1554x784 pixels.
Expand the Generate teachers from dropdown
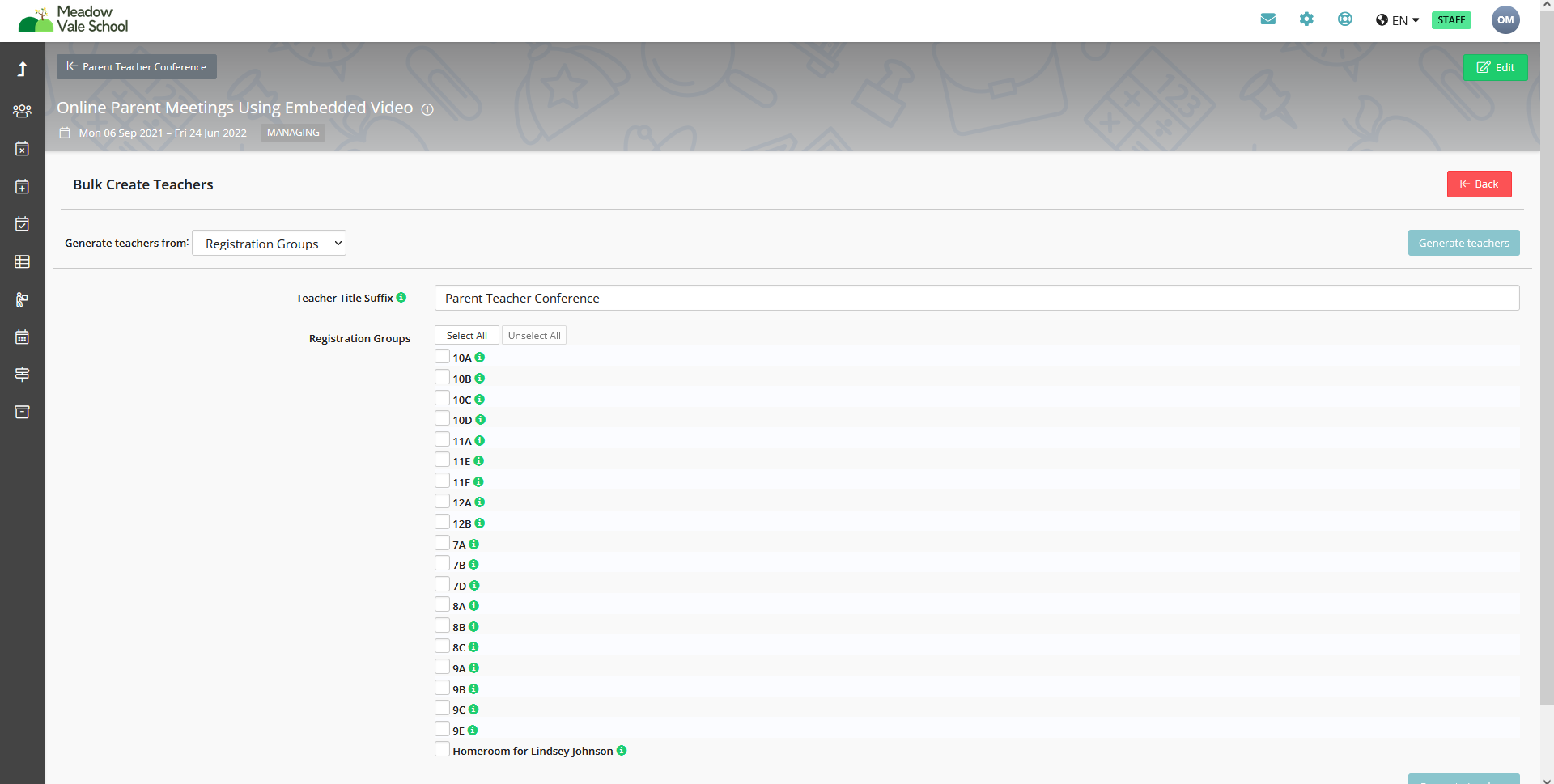click(269, 244)
